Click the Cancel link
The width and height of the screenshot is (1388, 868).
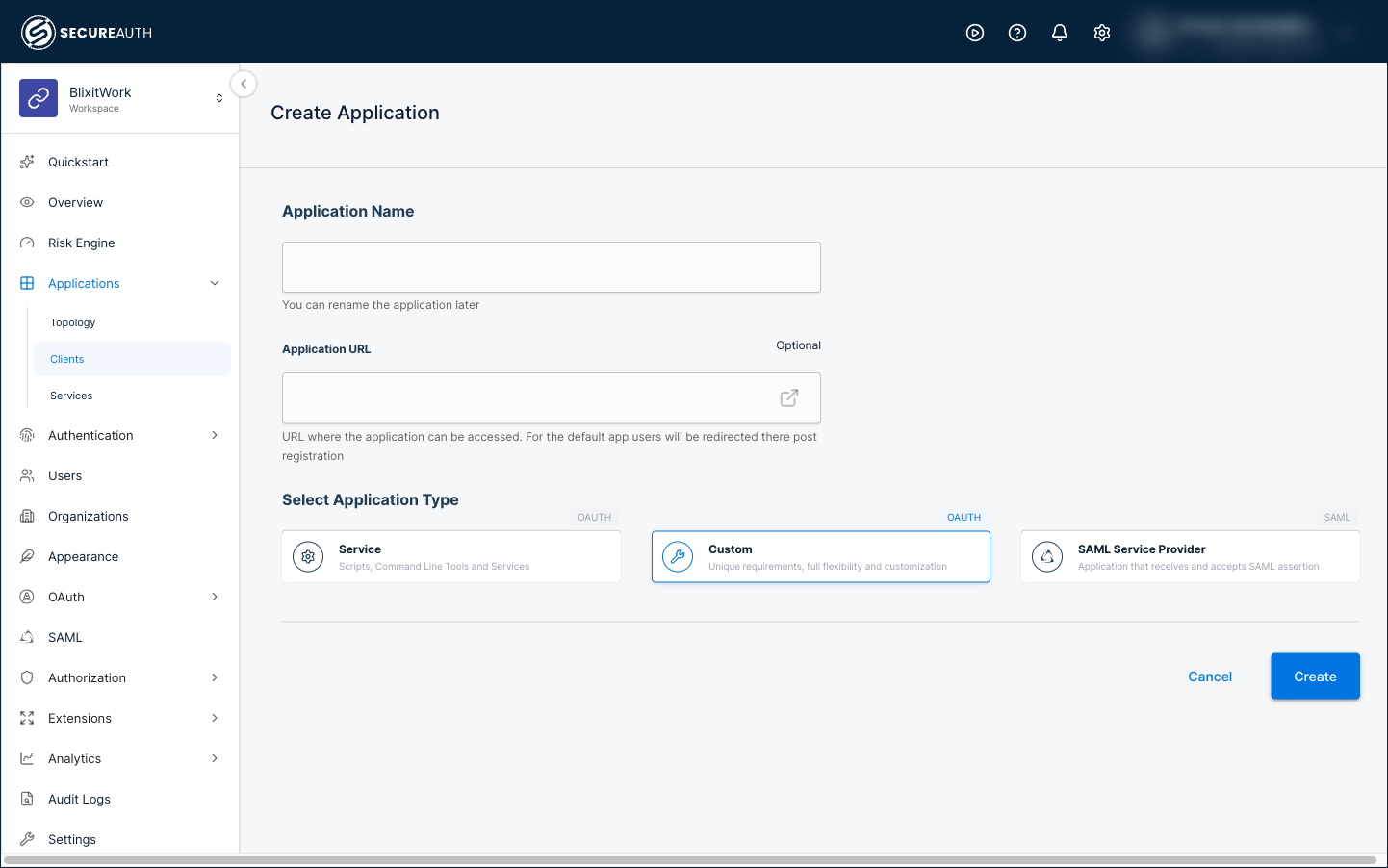click(x=1210, y=677)
